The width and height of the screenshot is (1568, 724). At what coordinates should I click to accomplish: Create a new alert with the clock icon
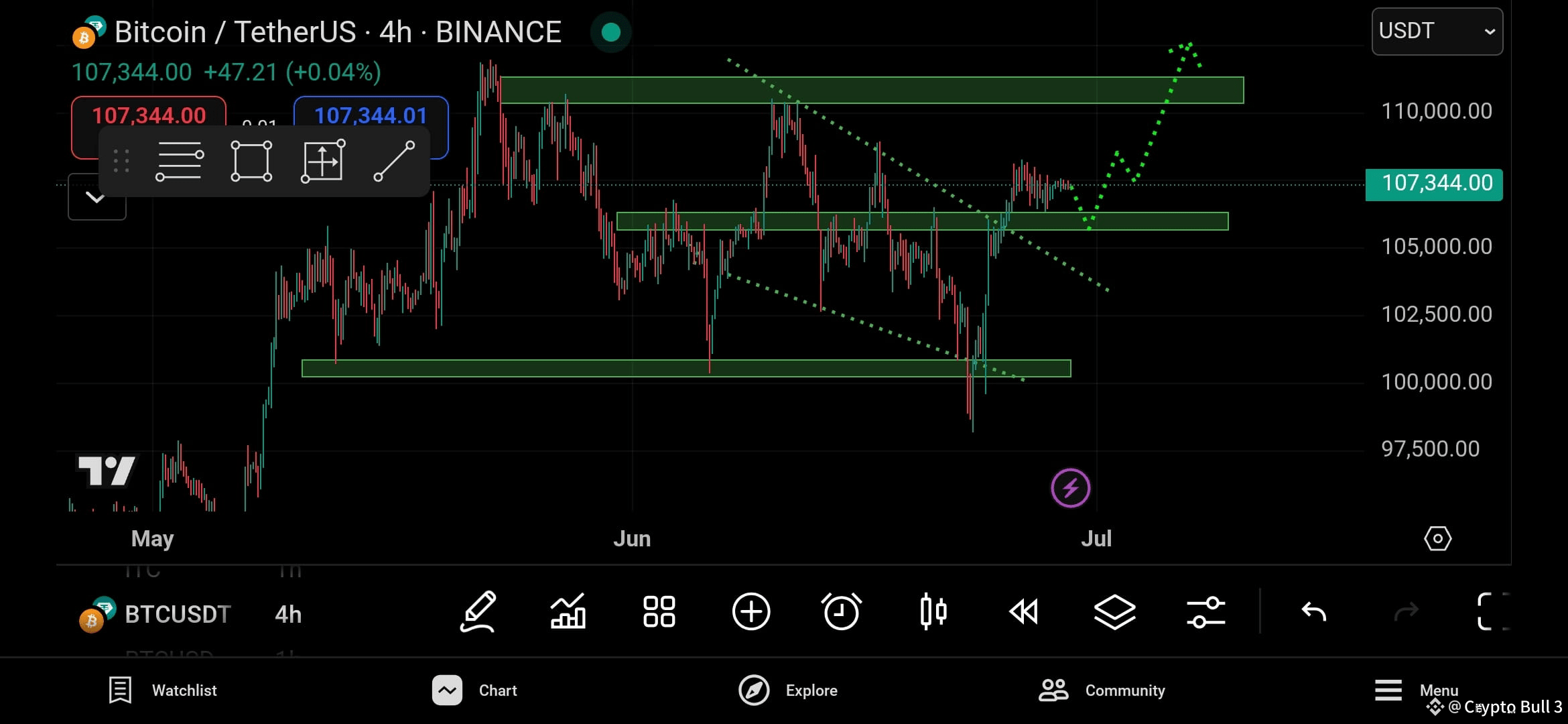pos(842,611)
